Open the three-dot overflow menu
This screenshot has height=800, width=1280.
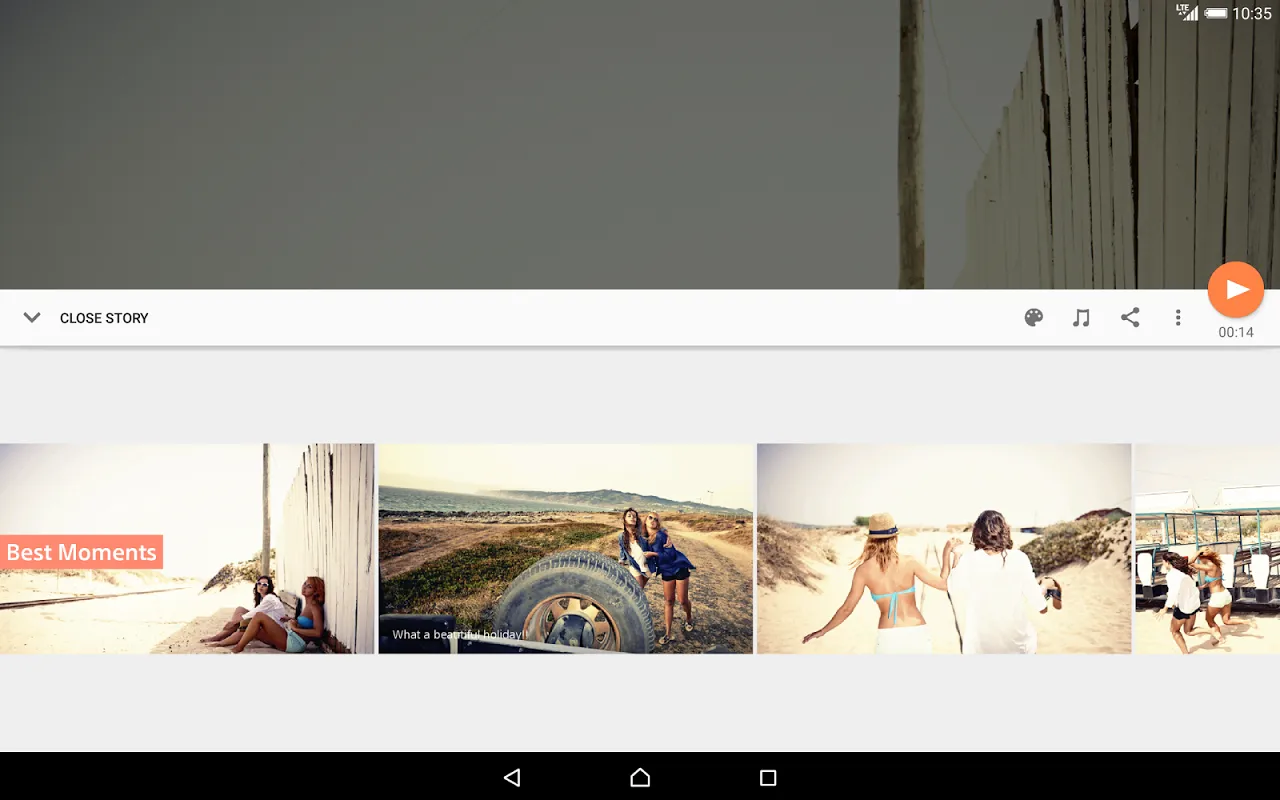coord(1178,318)
